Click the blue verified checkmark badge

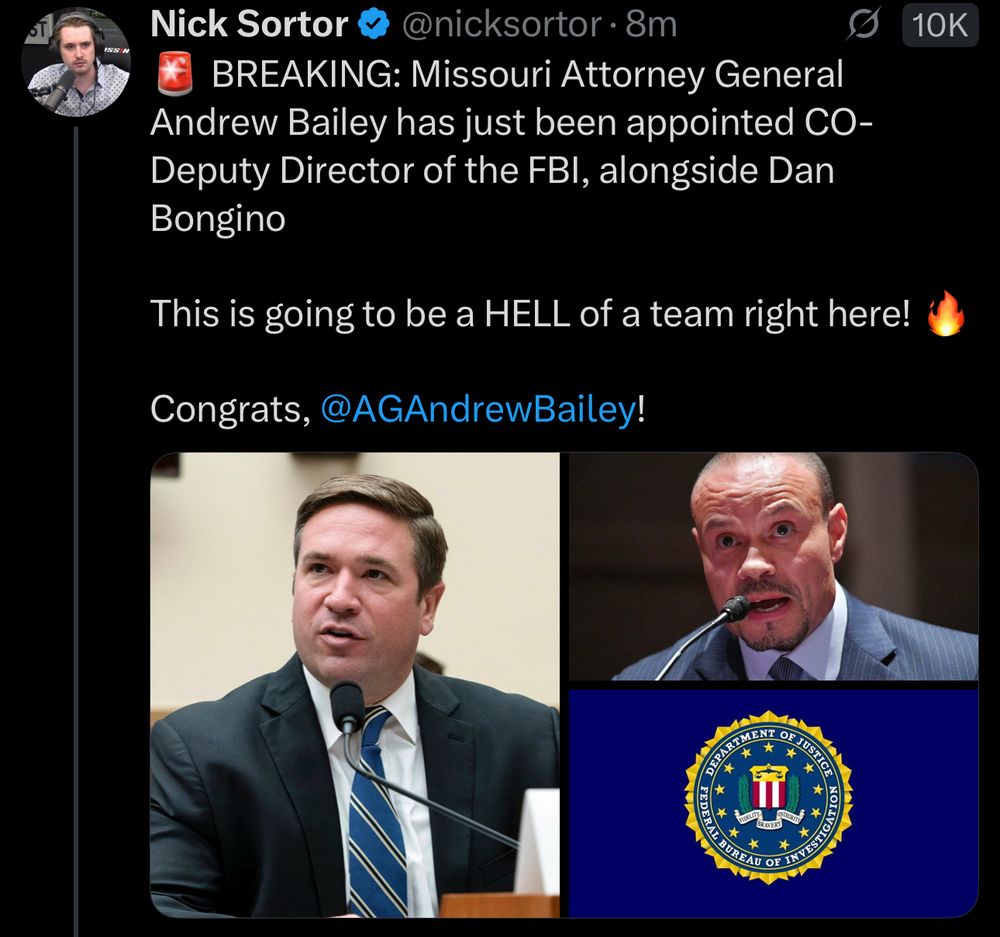pos(374,25)
